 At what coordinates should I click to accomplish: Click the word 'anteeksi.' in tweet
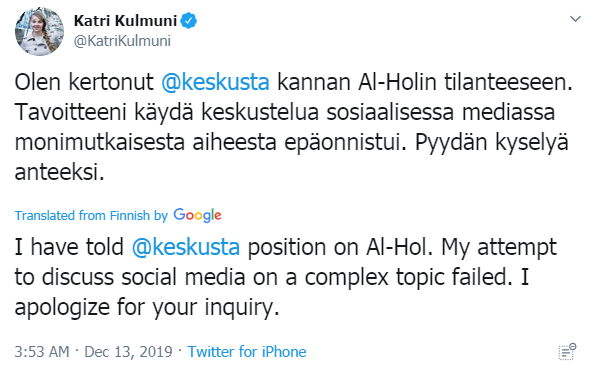60,172
